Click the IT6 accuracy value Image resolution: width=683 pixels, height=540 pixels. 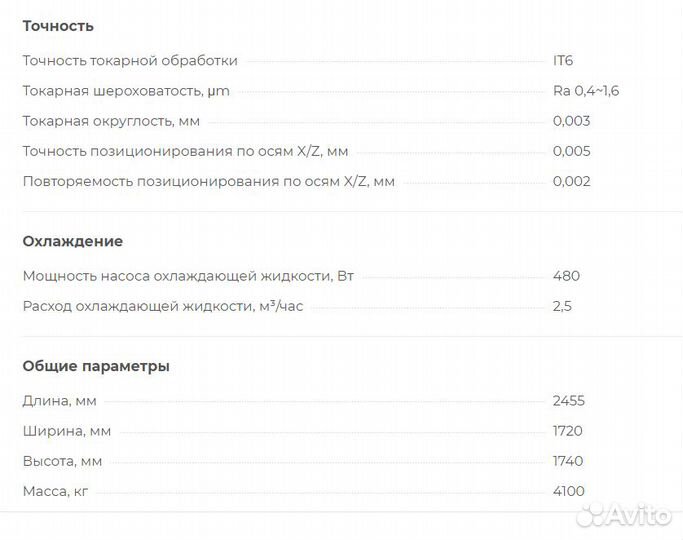[563, 61]
